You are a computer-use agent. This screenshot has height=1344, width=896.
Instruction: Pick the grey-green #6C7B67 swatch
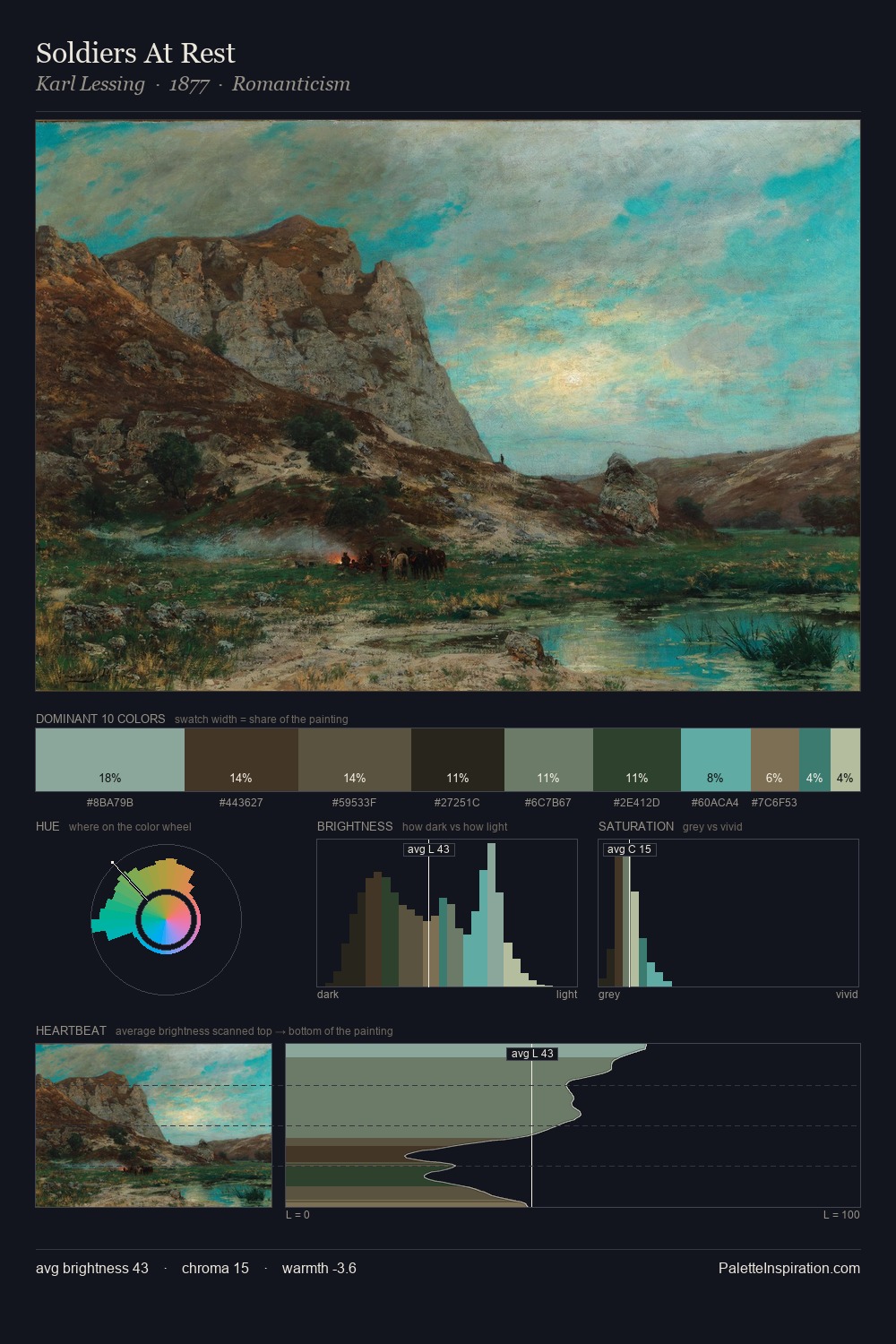(548, 760)
